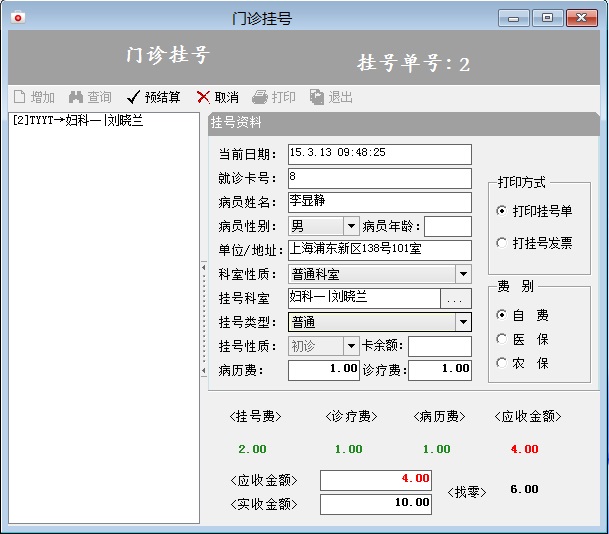Click the 打印 printer icon
609x534 pixels.
tap(260, 97)
